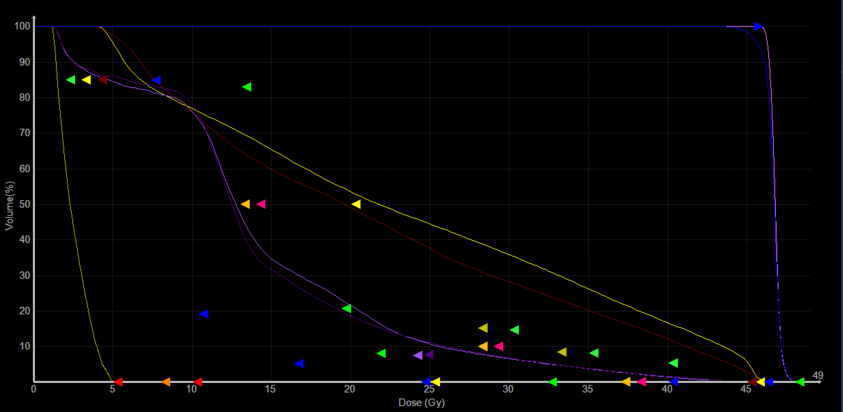
Task: Click the green marker at 15% volume near 30 Gy
Action: point(514,330)
